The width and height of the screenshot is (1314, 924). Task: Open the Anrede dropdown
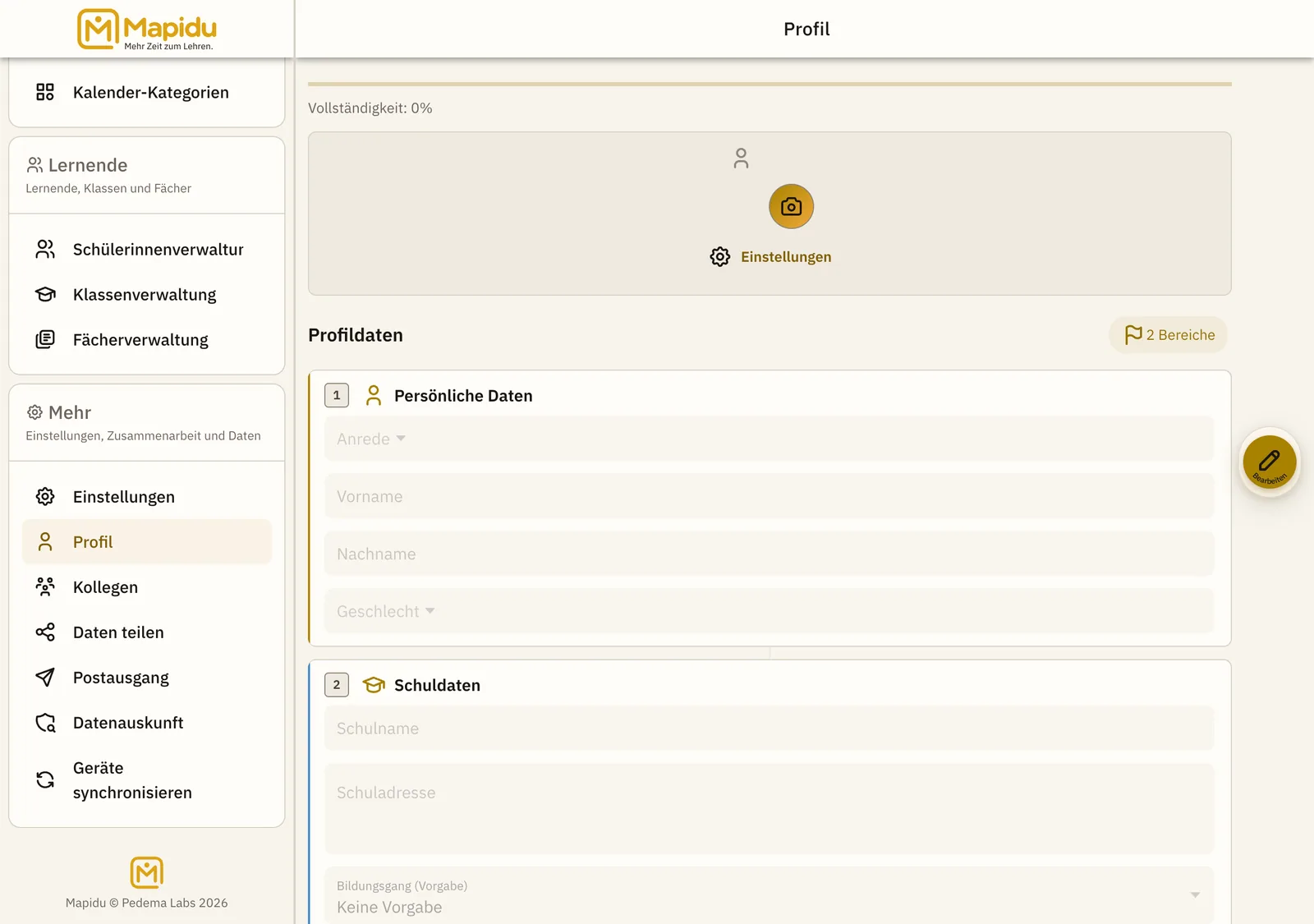769,439
